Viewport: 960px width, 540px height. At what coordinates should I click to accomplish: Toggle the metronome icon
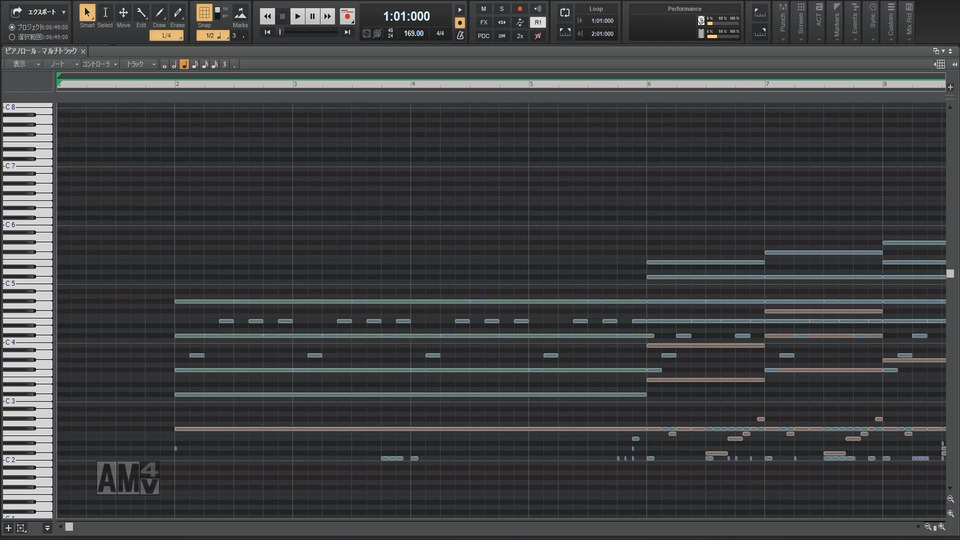(x=459, y=35)
